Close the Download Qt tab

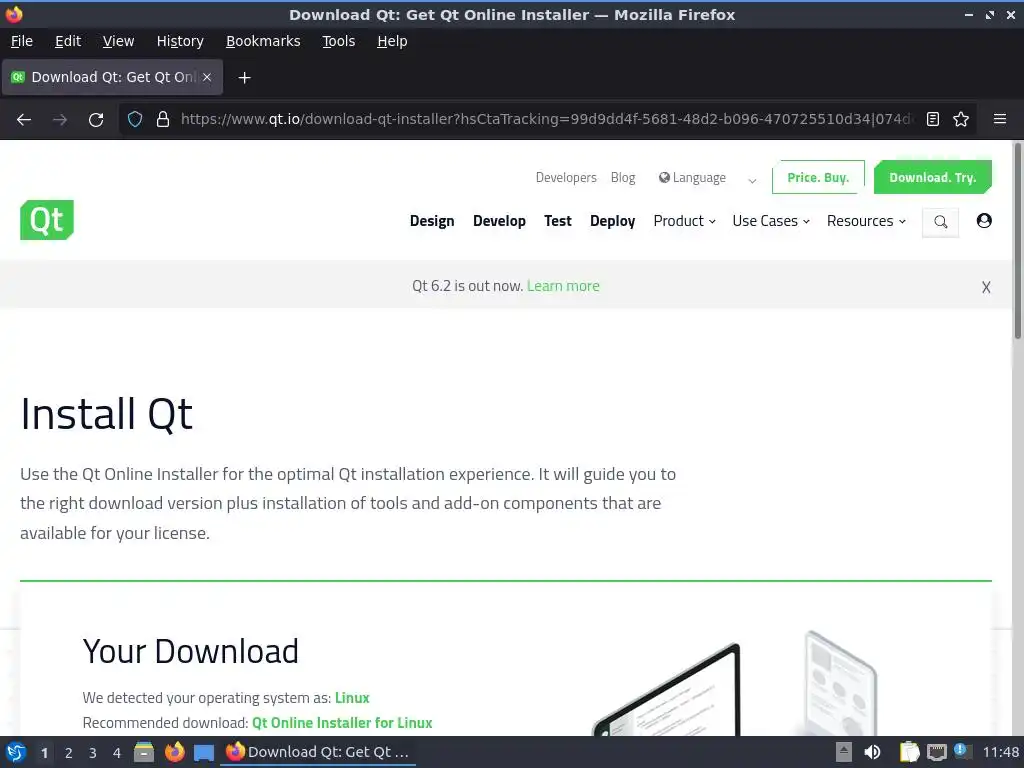[x=207, y=77]
